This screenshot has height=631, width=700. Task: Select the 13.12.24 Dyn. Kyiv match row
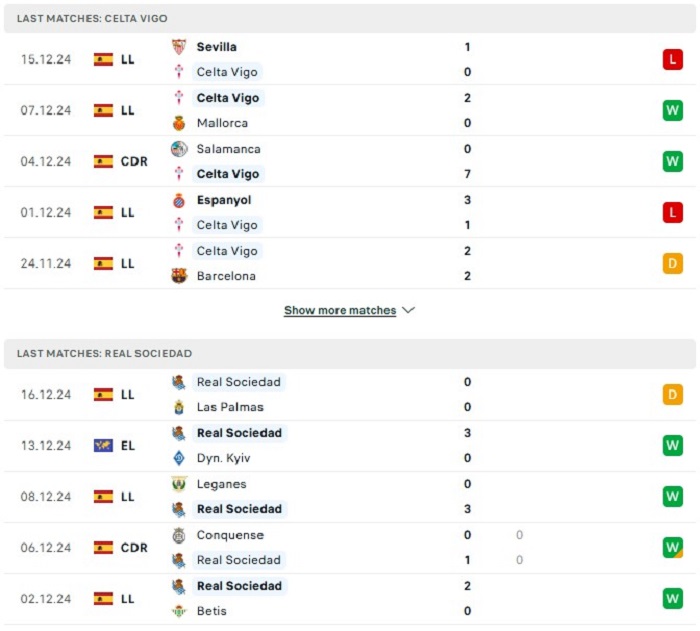pyautogui.click(x=350, y=446)
